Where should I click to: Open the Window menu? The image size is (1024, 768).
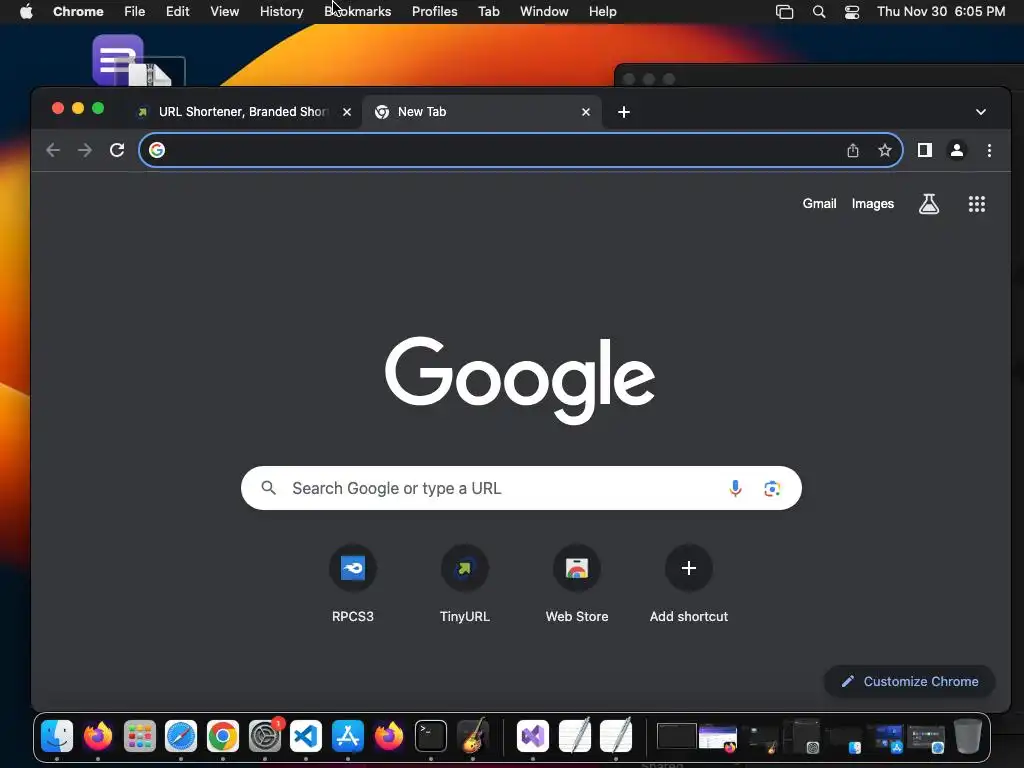(544, 11)
